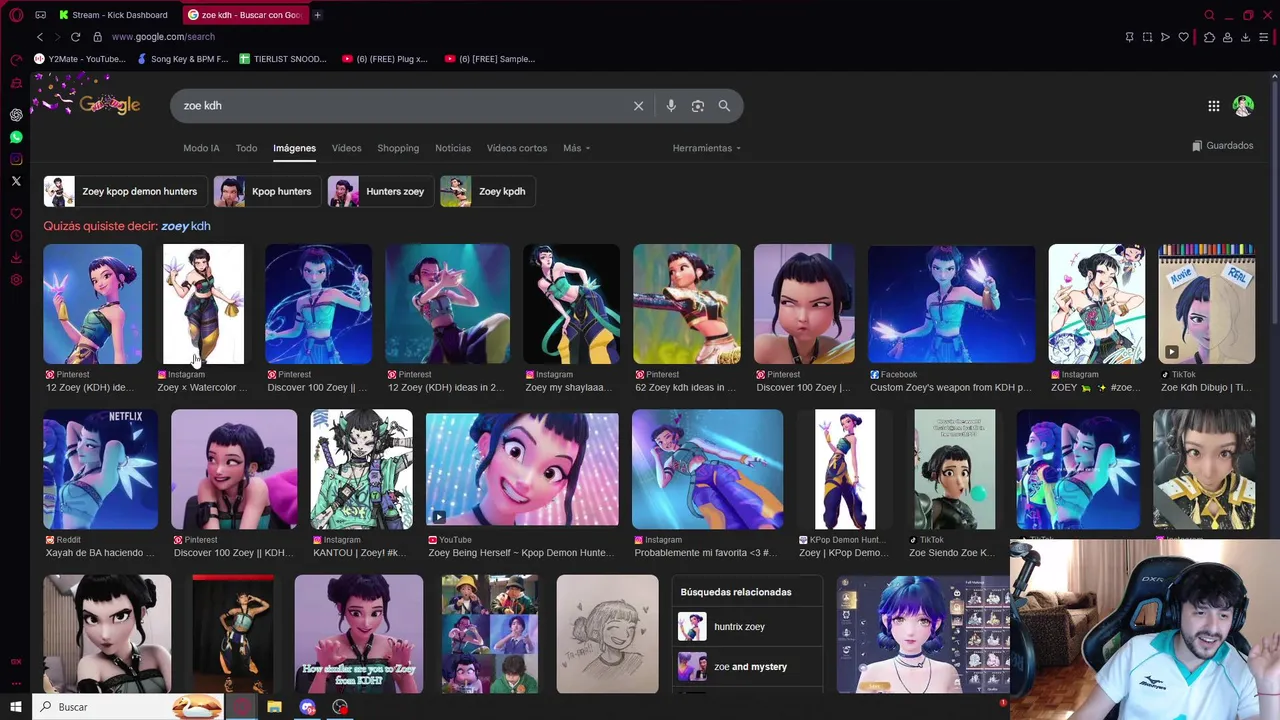This screenshot has width=1280, height=720.
Task: Click the Hunters zoey suggestion chip
Action: 381,191
